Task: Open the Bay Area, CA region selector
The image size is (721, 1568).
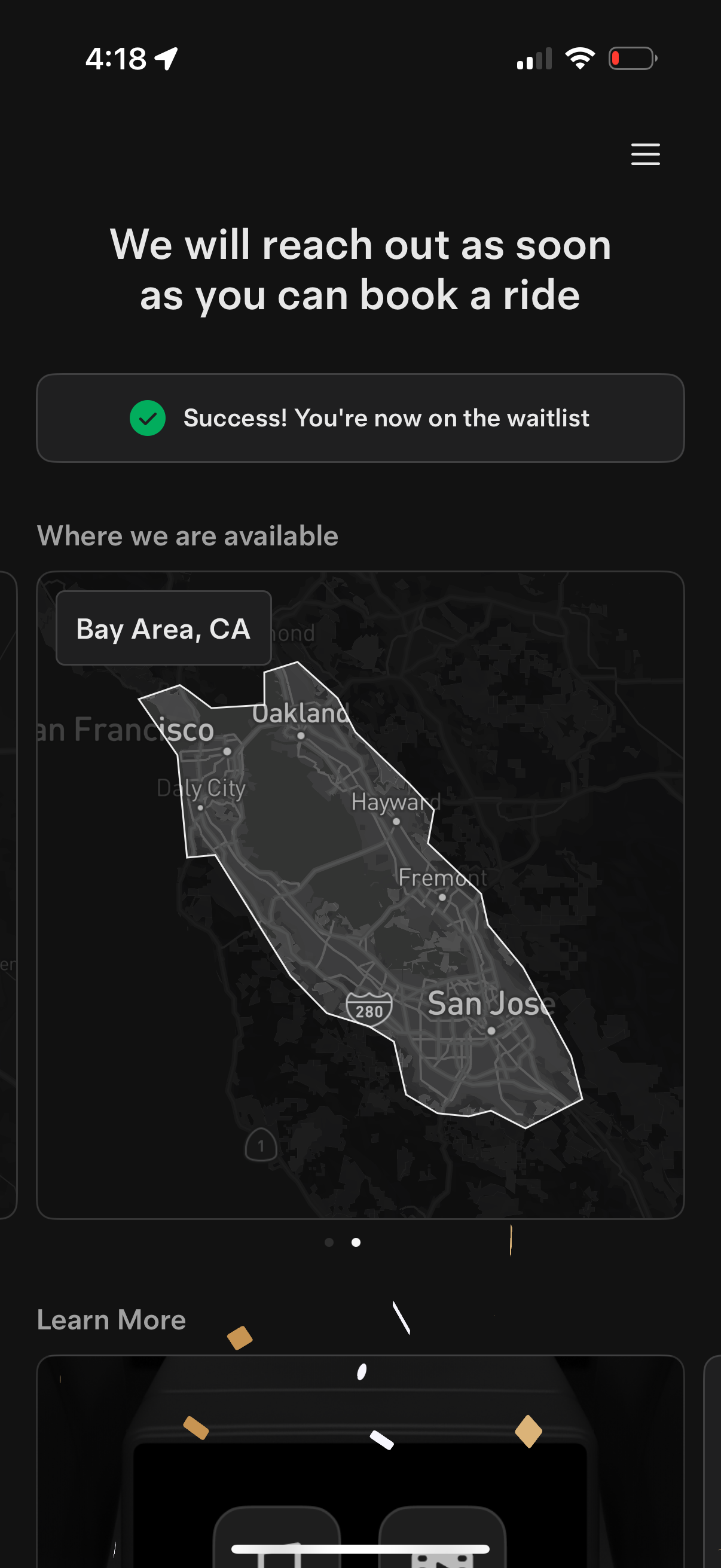Action: click(163, 627)
